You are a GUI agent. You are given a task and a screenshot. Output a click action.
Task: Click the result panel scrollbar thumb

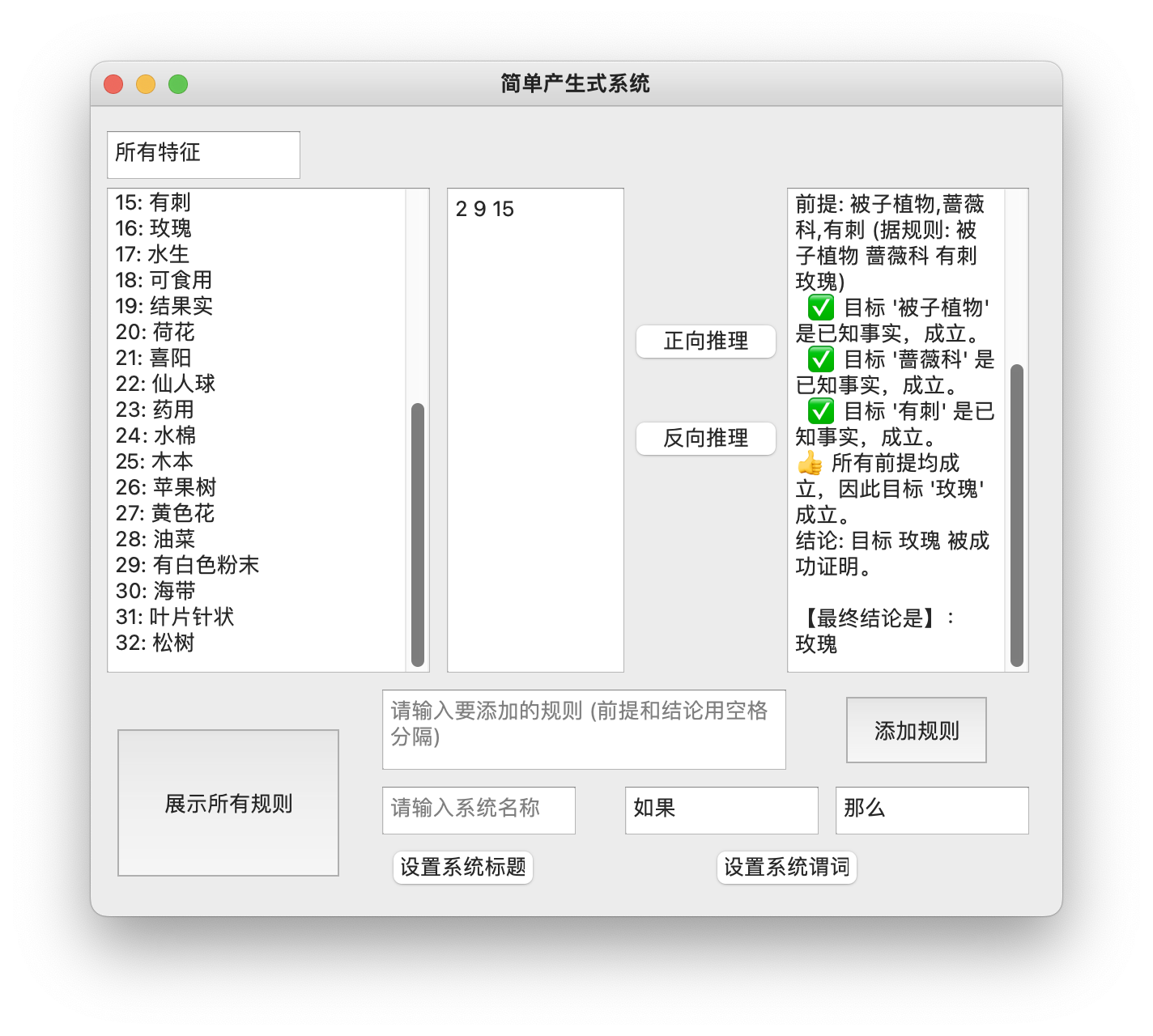point(1017,515)
